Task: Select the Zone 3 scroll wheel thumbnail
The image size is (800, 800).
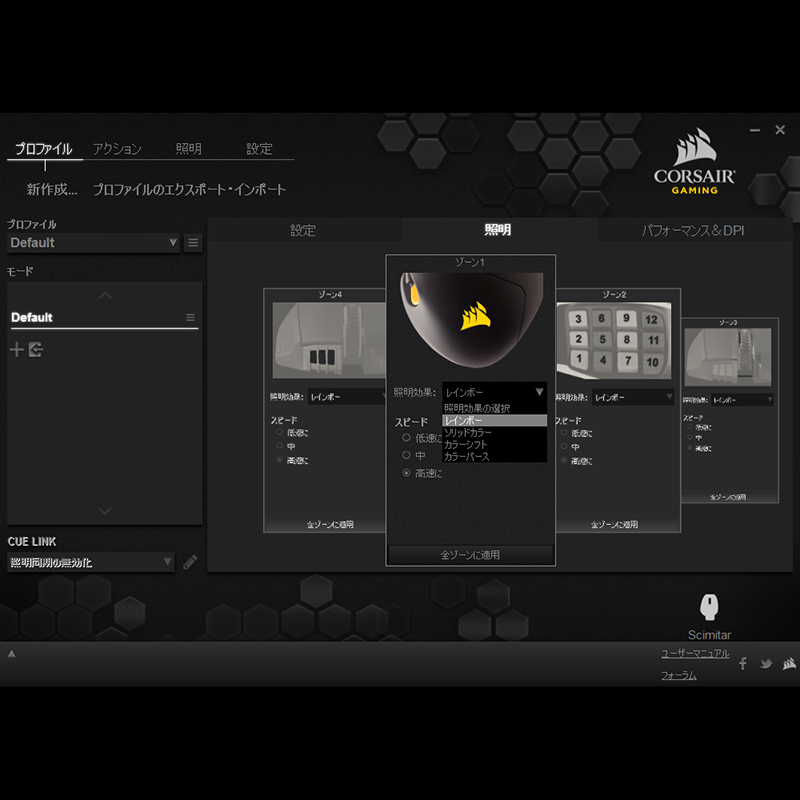Action: (x=728, y=357)
